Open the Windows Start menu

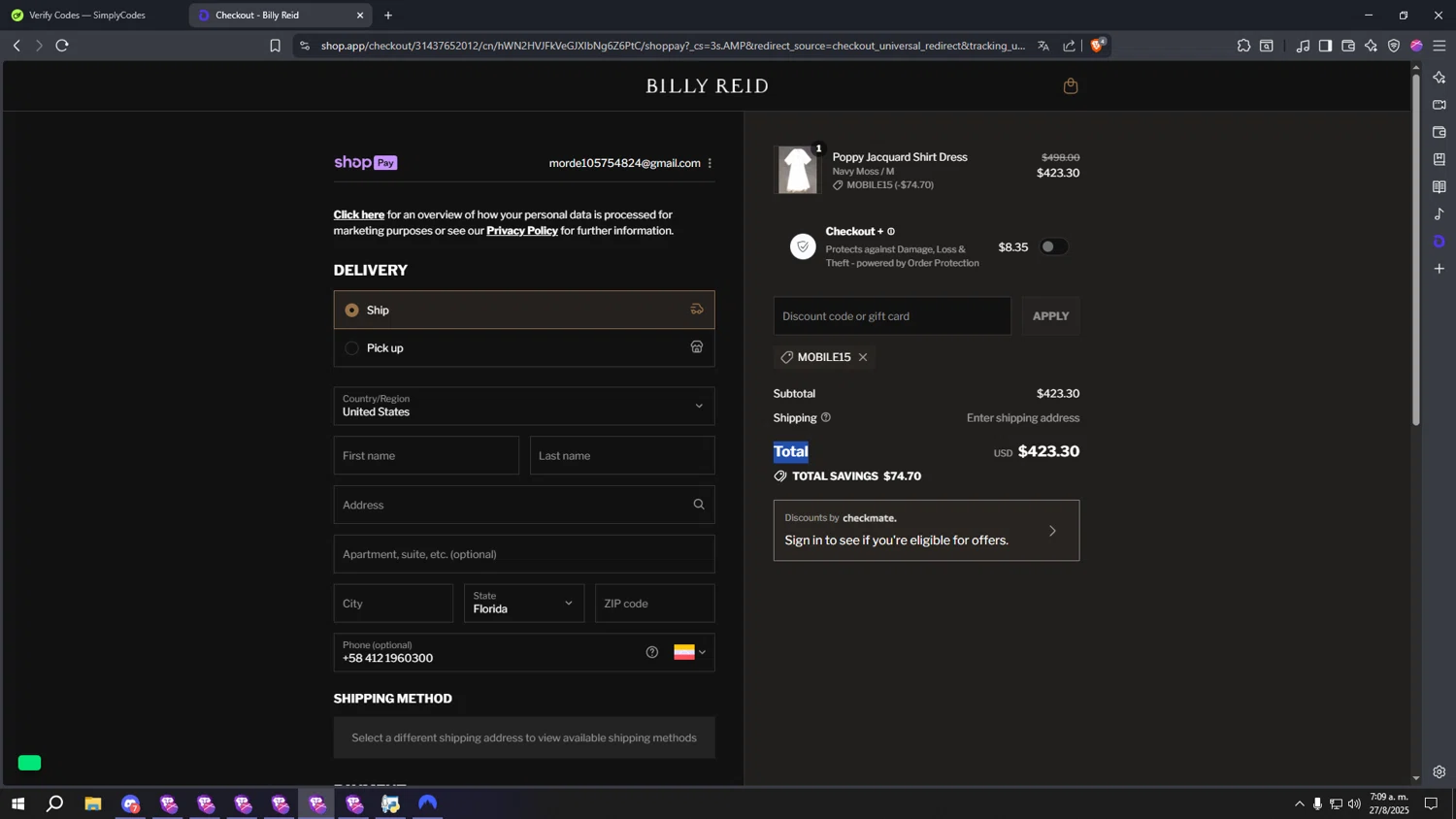17,803
